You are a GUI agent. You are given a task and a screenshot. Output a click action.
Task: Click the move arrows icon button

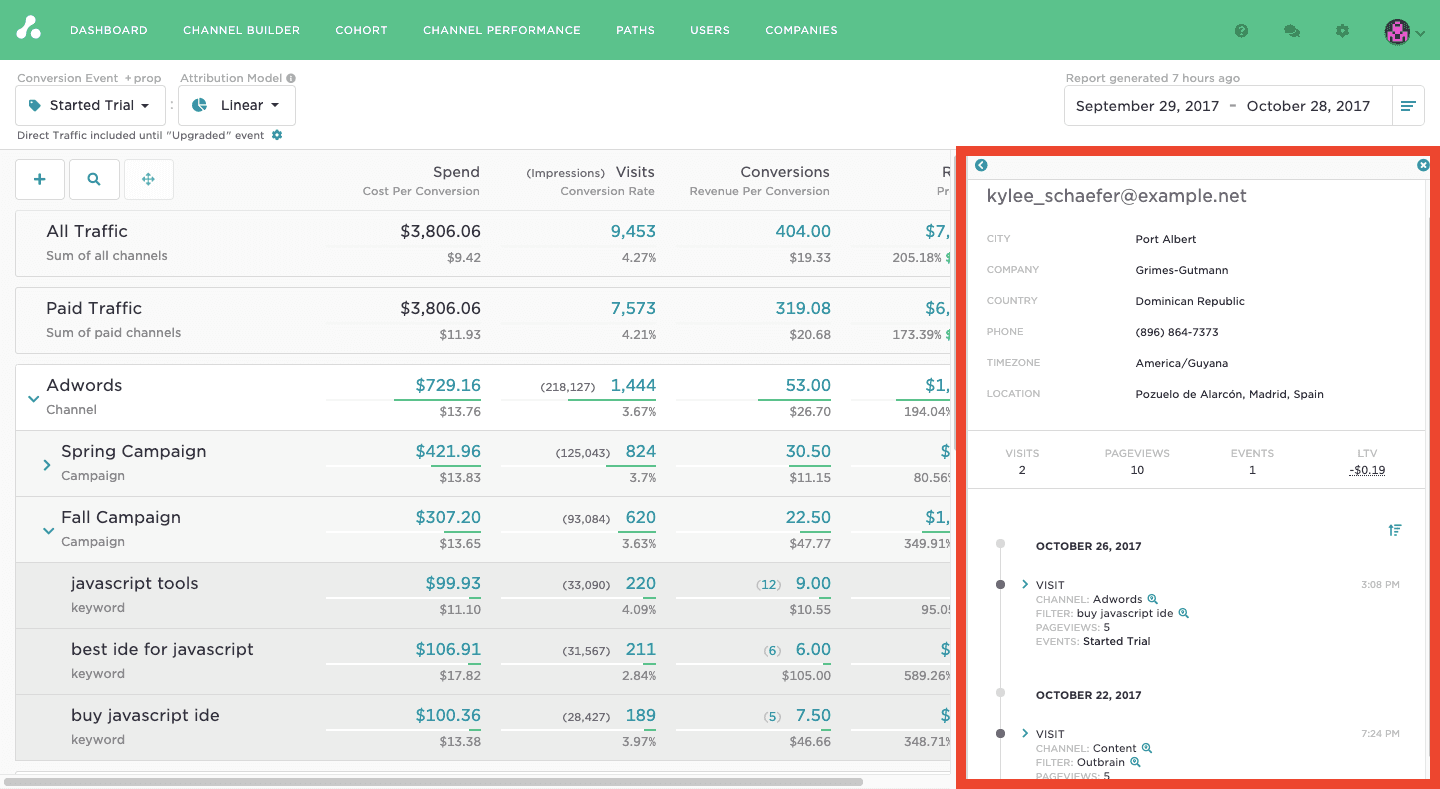pos(148,179)
